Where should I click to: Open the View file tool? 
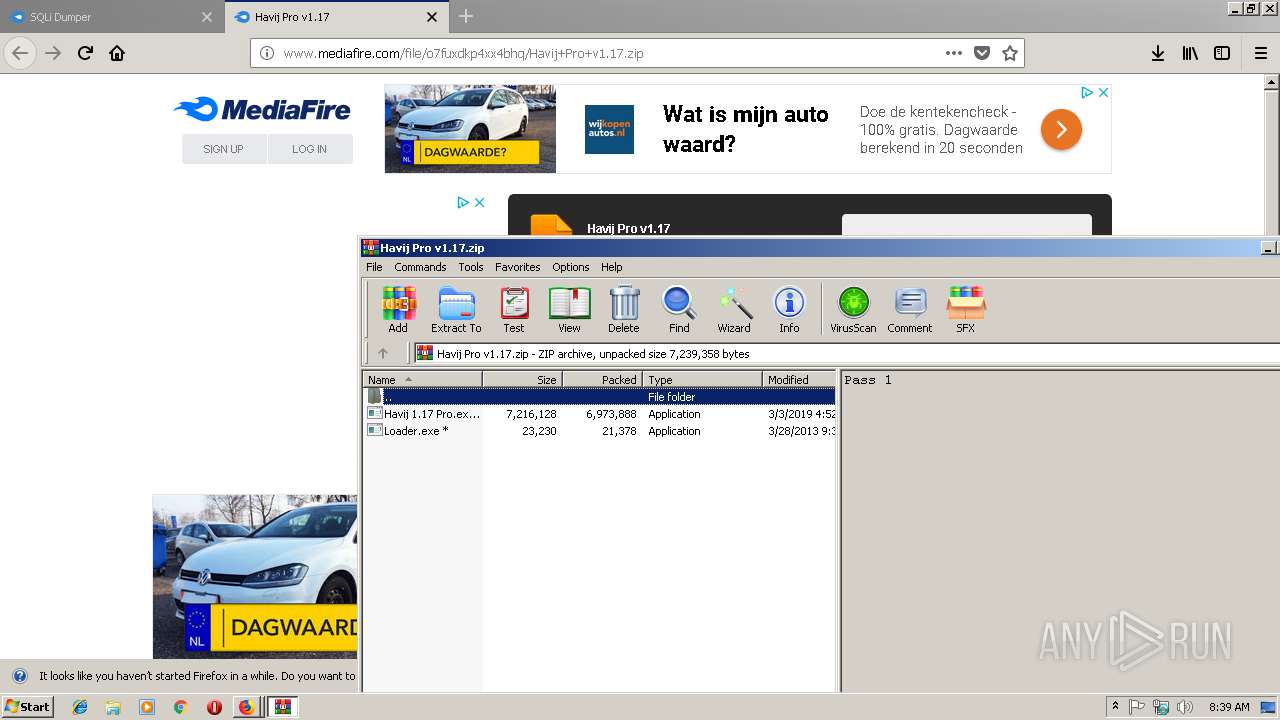pyautogui.click(x=569, y=309)
